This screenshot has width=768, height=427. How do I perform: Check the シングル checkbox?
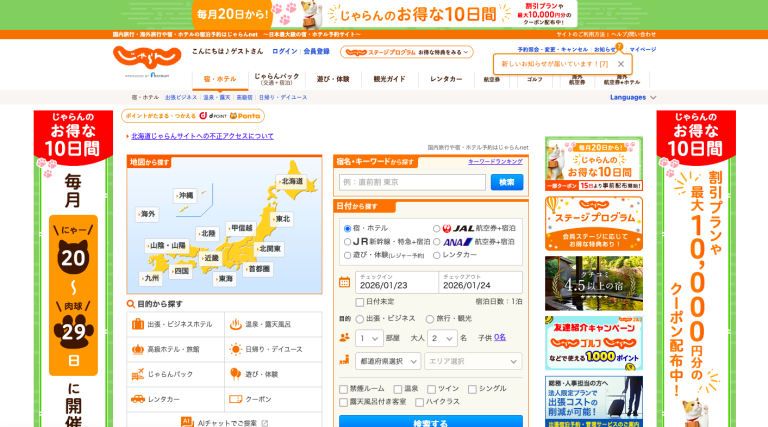pyautogui.click(x=472, y=389)
